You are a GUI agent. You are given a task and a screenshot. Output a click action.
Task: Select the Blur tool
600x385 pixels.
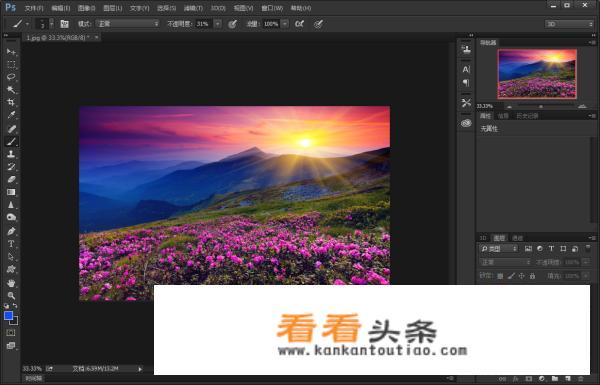pyautogui.click(x=11, y=205)
